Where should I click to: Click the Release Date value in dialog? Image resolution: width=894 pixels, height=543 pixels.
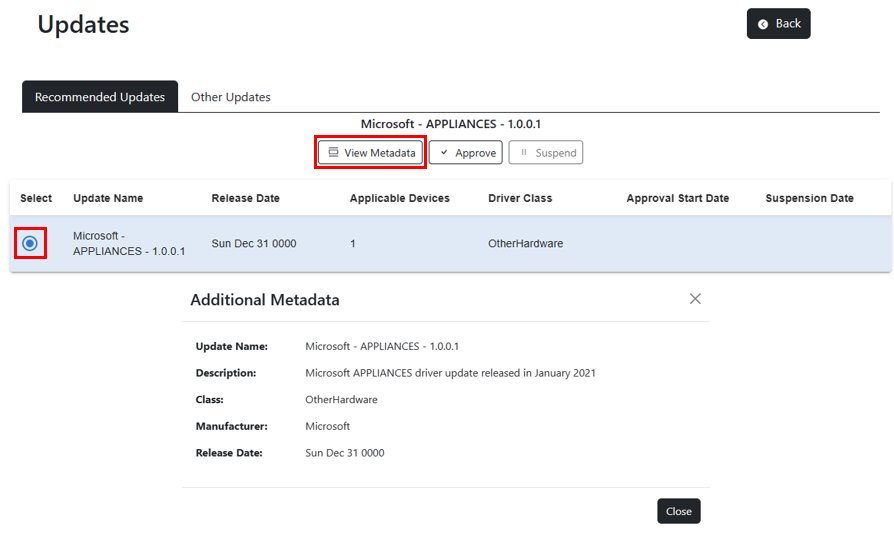click(x=344, y=453)
